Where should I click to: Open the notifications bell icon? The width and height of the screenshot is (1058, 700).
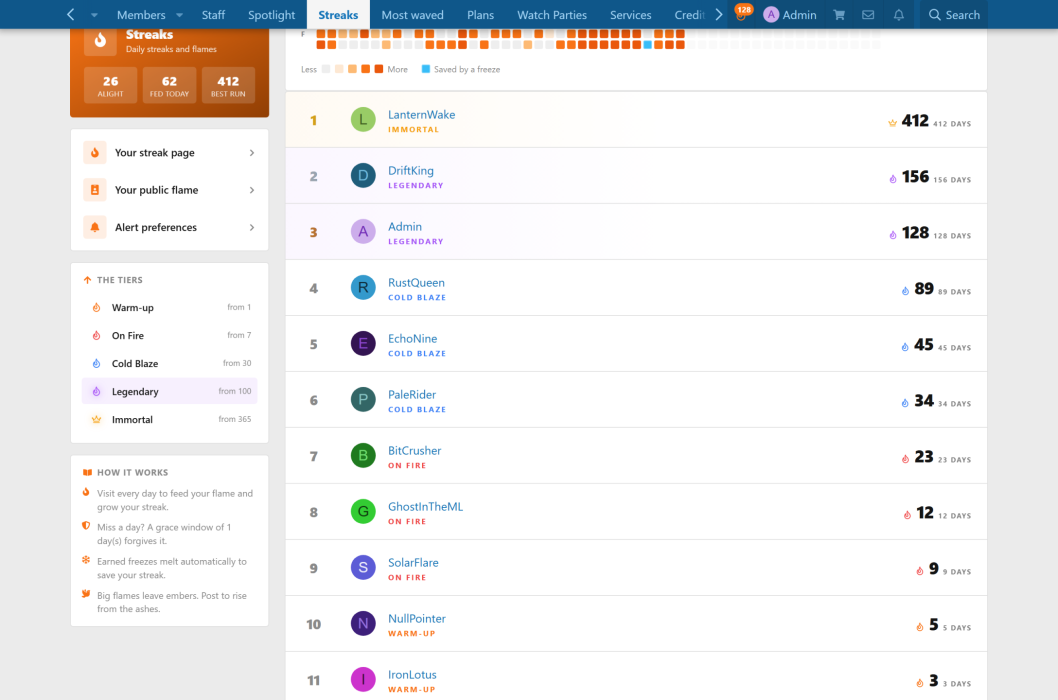pyautogui.click(x=899, y=15)
